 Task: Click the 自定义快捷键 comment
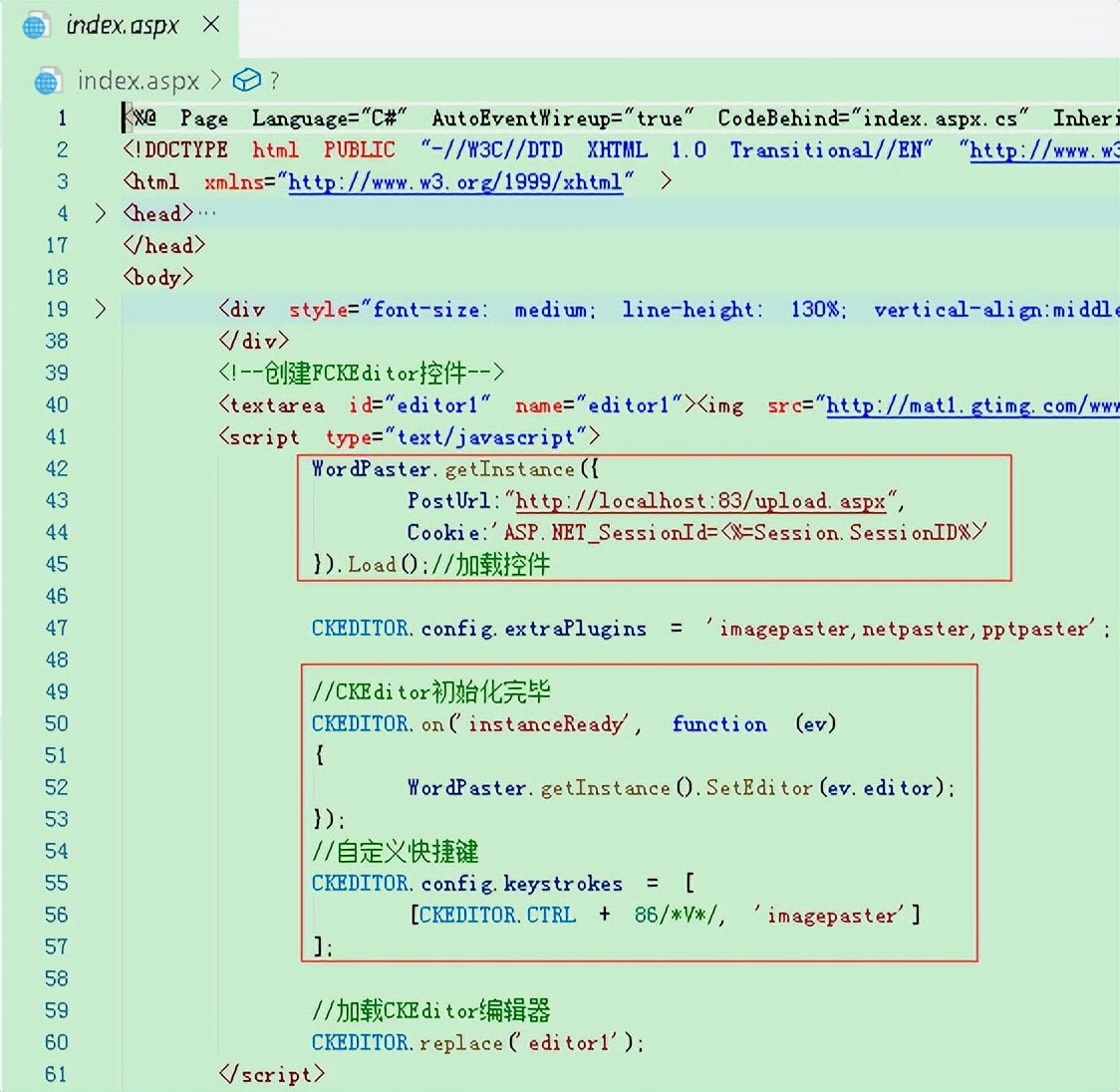[396, 851]
